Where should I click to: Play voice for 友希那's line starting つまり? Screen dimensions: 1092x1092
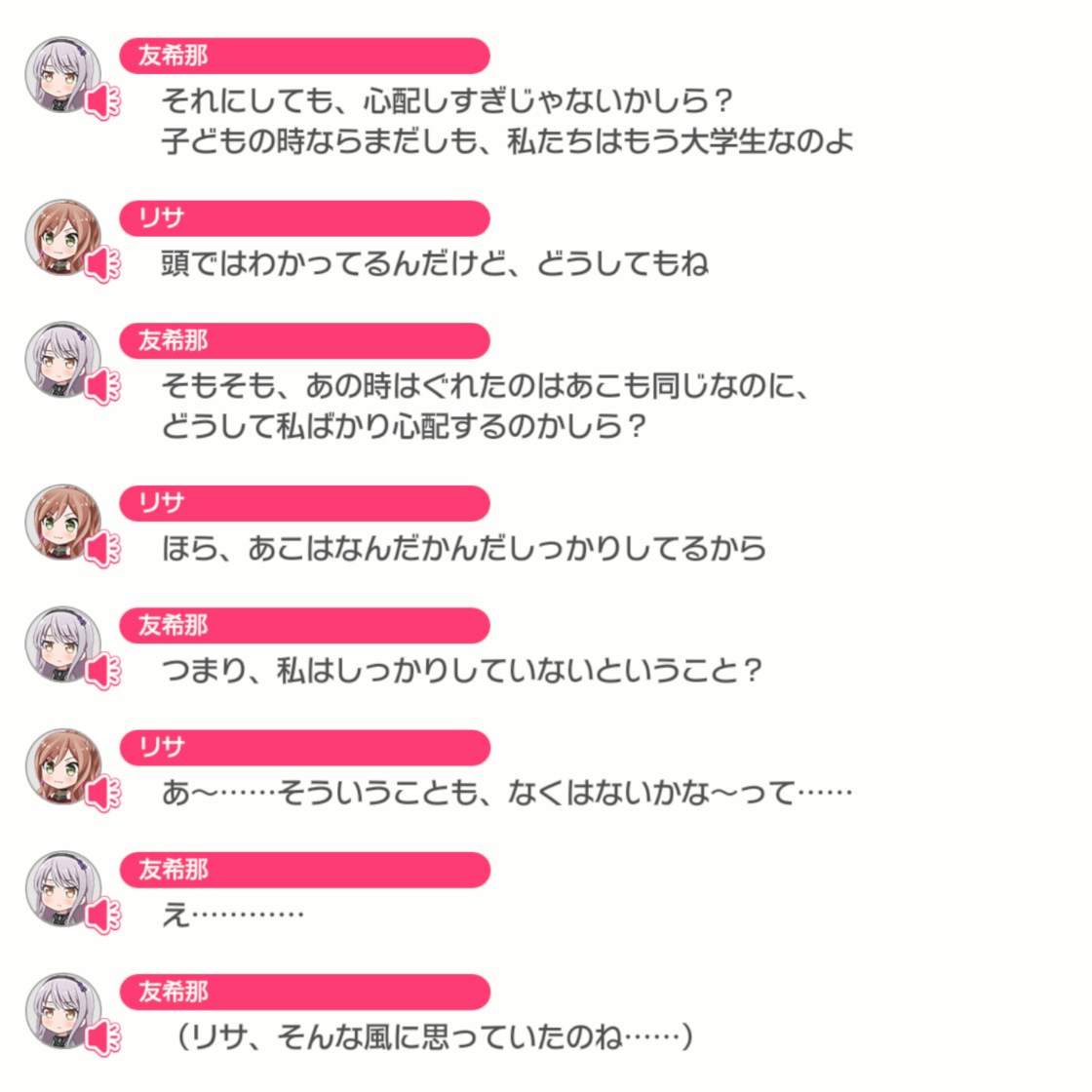[103, 672]
